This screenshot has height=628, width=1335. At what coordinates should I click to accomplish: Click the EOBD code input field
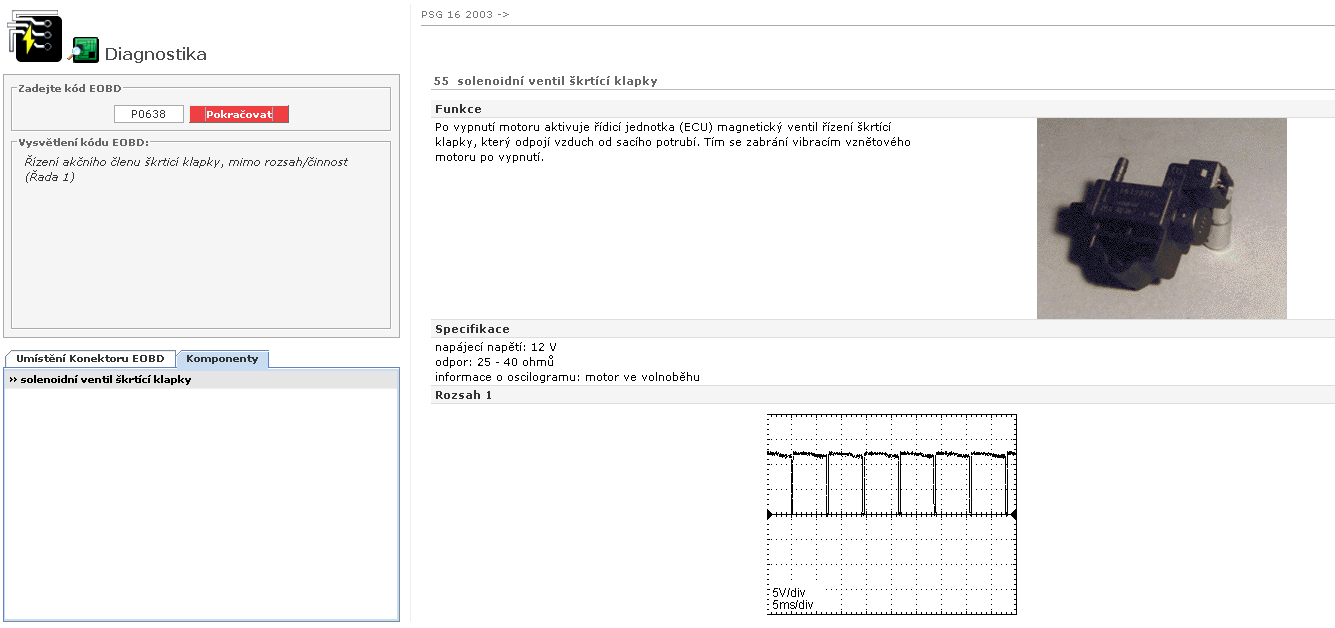point(149,114)
